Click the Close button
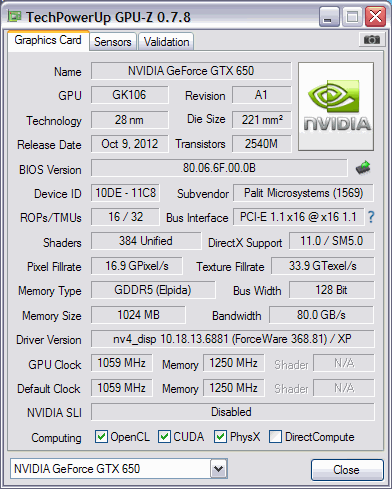This screenshot has width=392, height=489. 347,470
